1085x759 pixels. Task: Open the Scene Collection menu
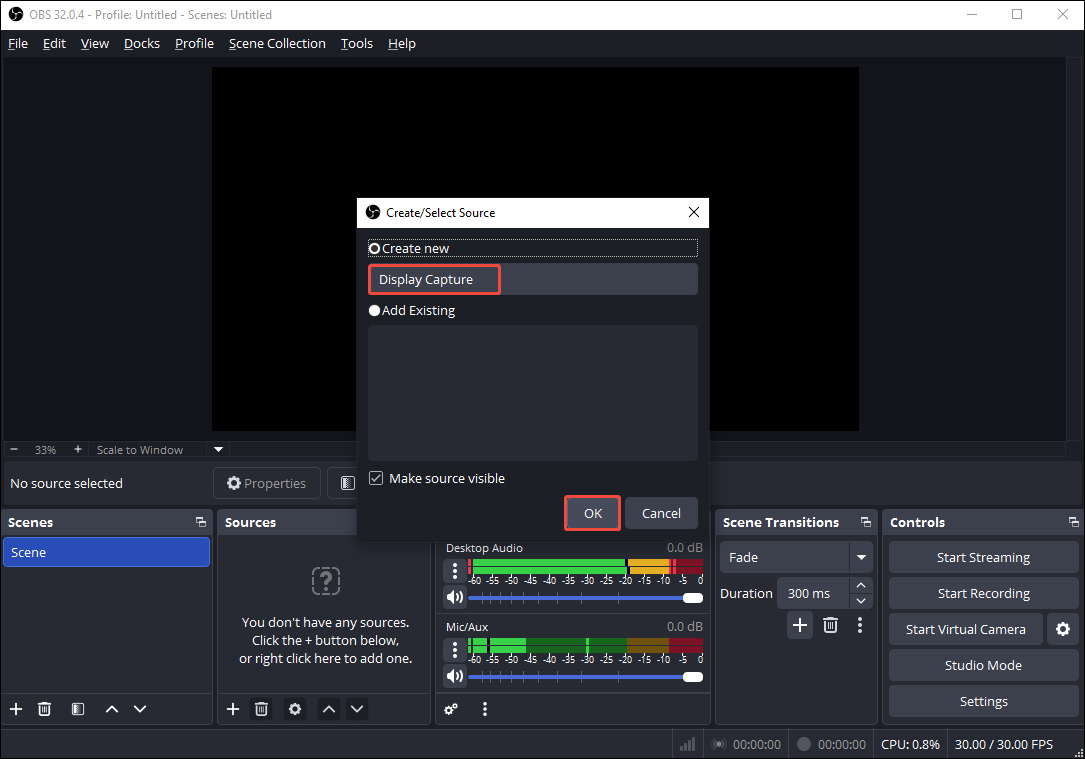coord(277,43)
